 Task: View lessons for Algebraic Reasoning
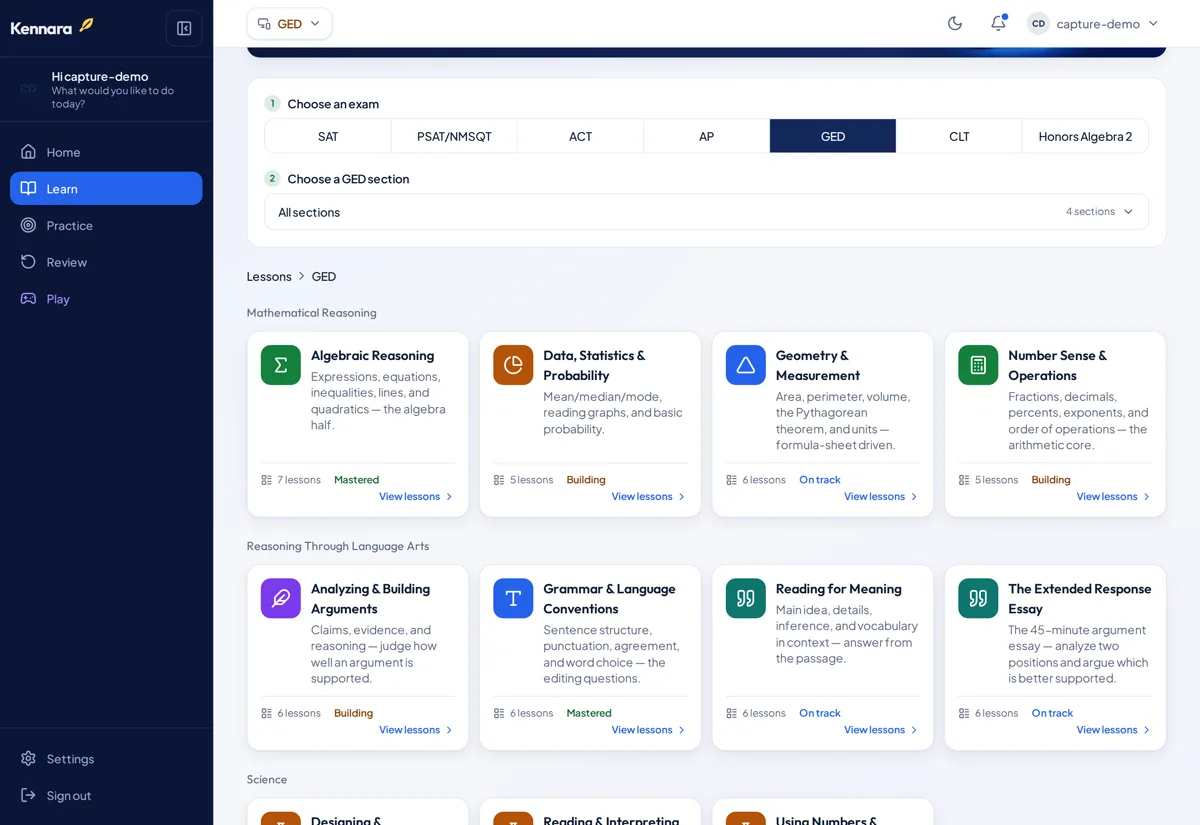(x=416, y=496)
